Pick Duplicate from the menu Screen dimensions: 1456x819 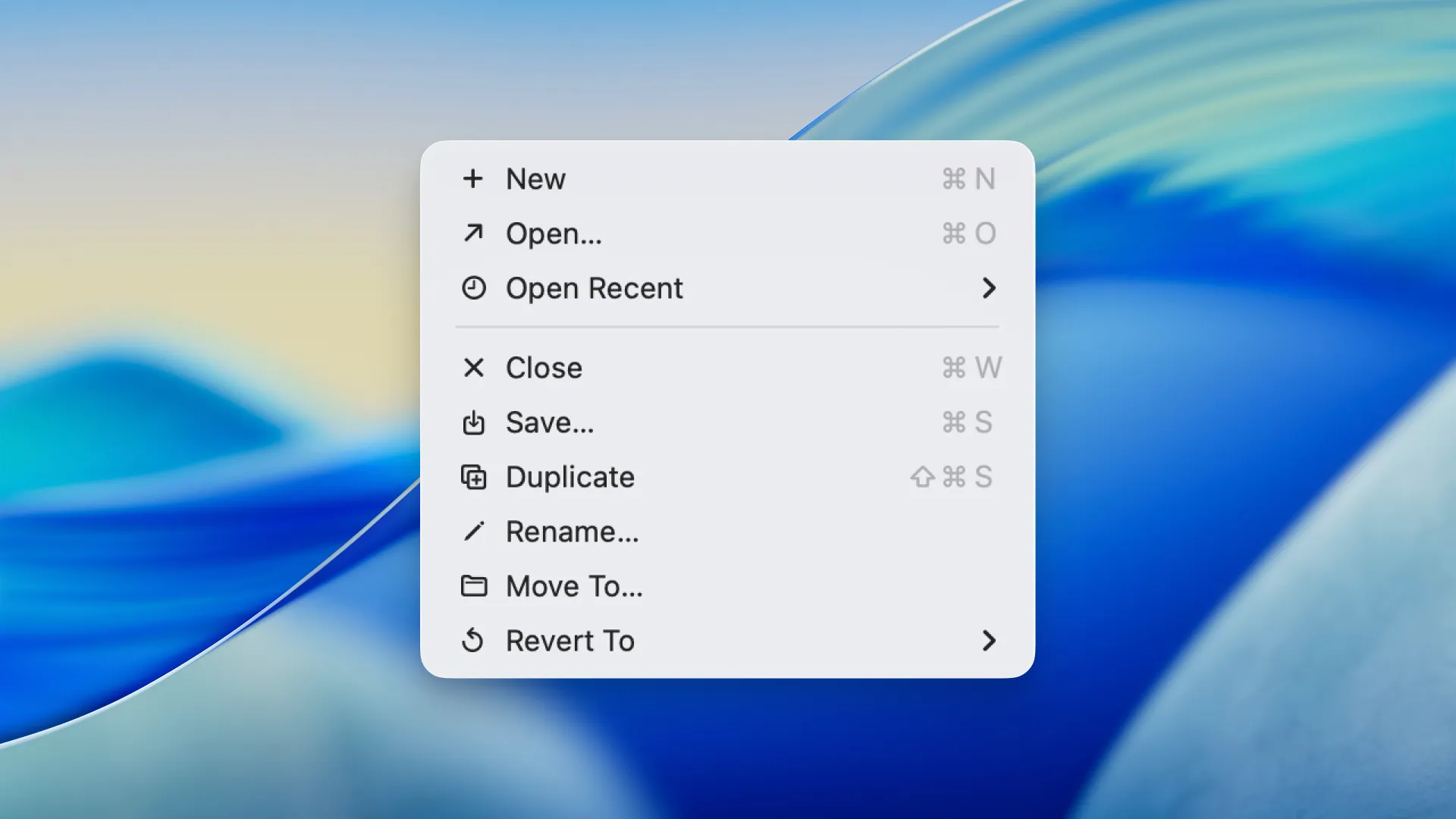tap(570, 477)
